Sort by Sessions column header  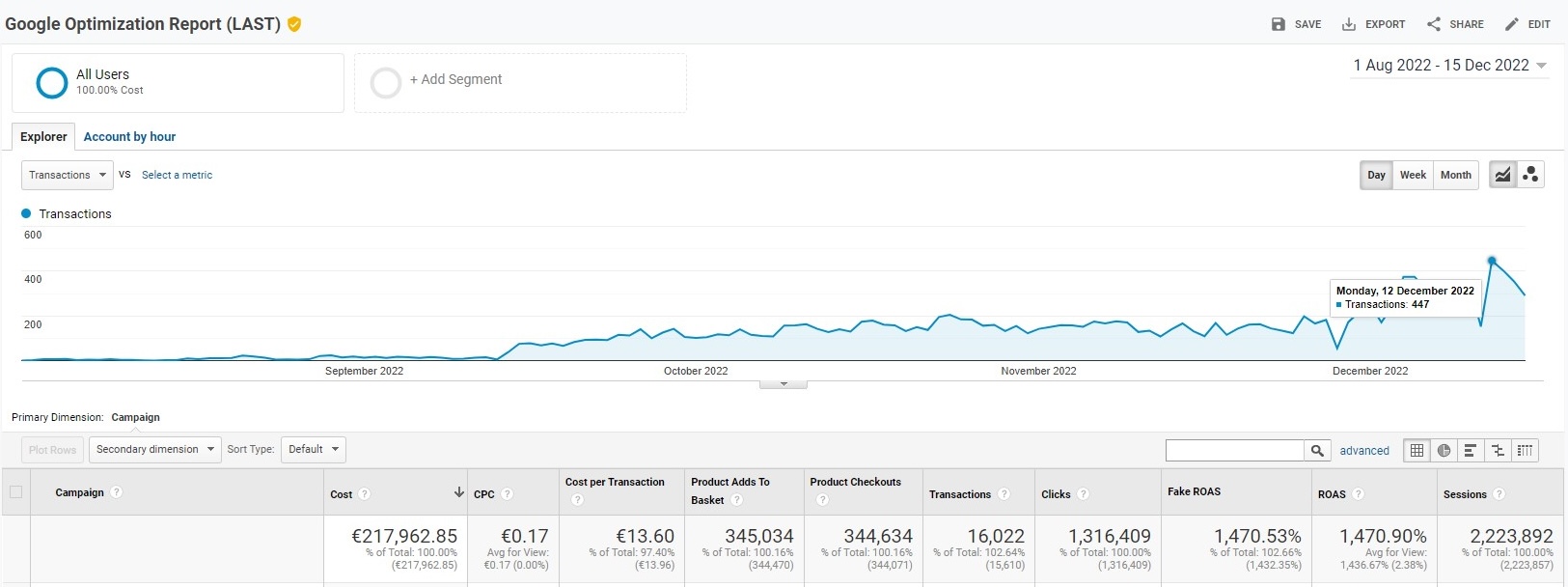point(1465,494)
